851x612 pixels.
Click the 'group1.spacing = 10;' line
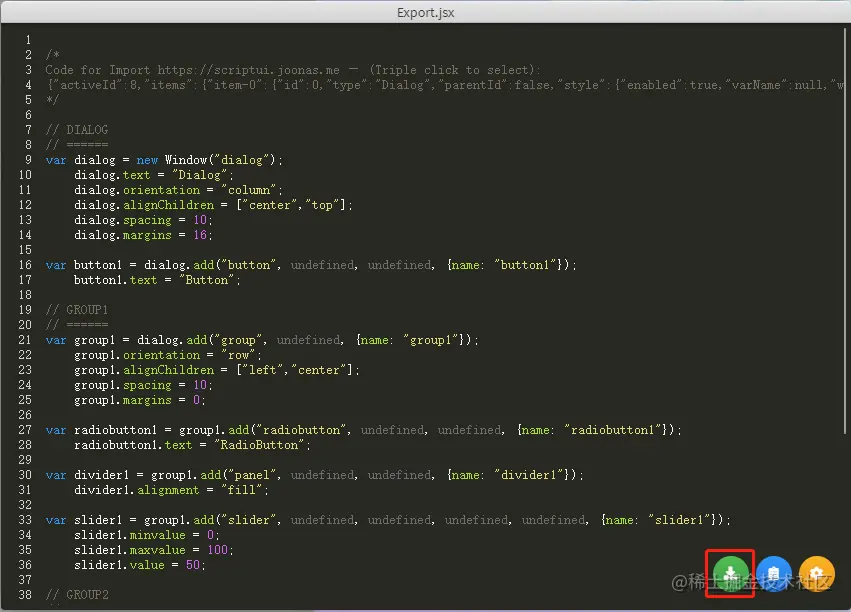(x=143, y=385)
